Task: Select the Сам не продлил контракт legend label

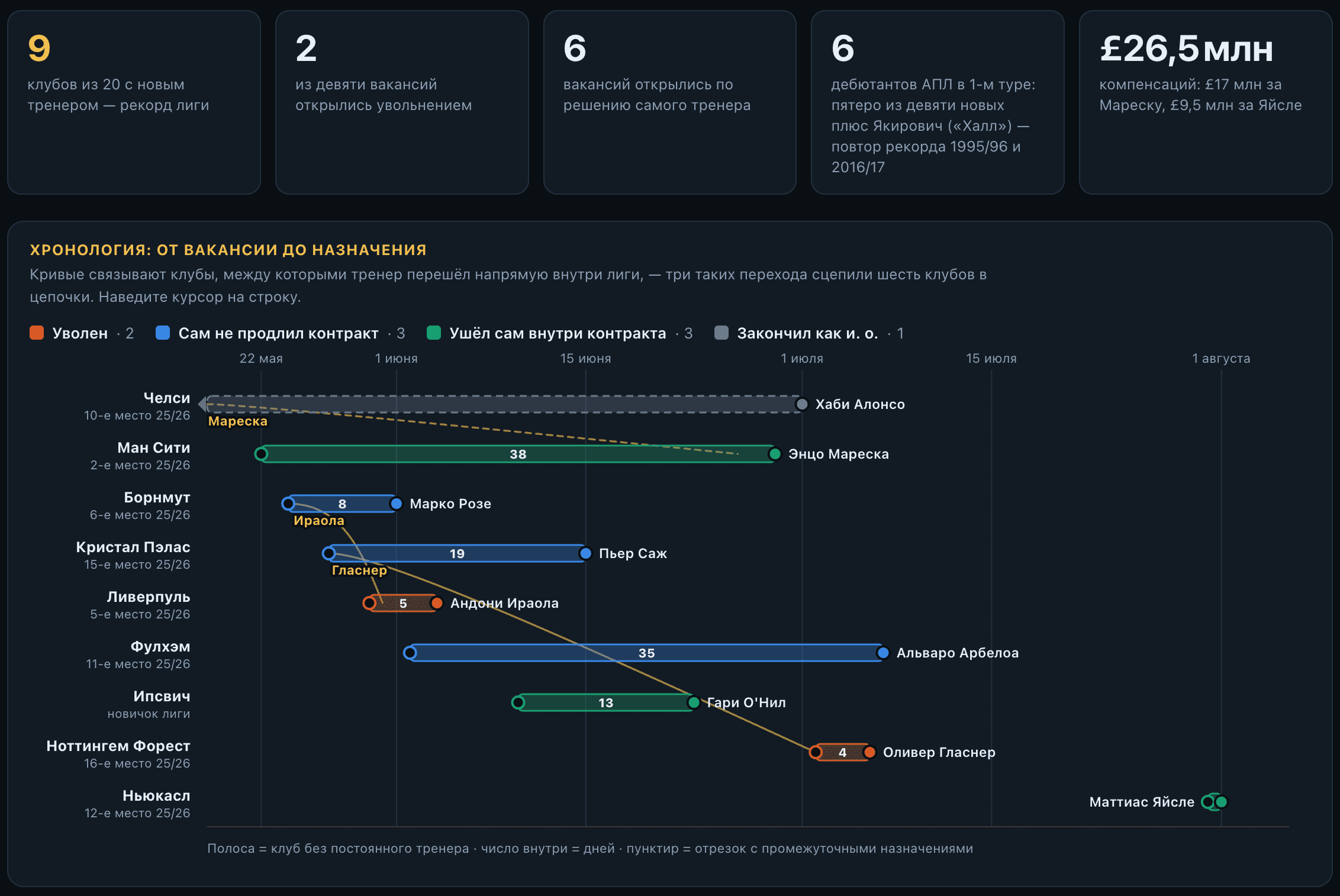Action: coord(278,333)
